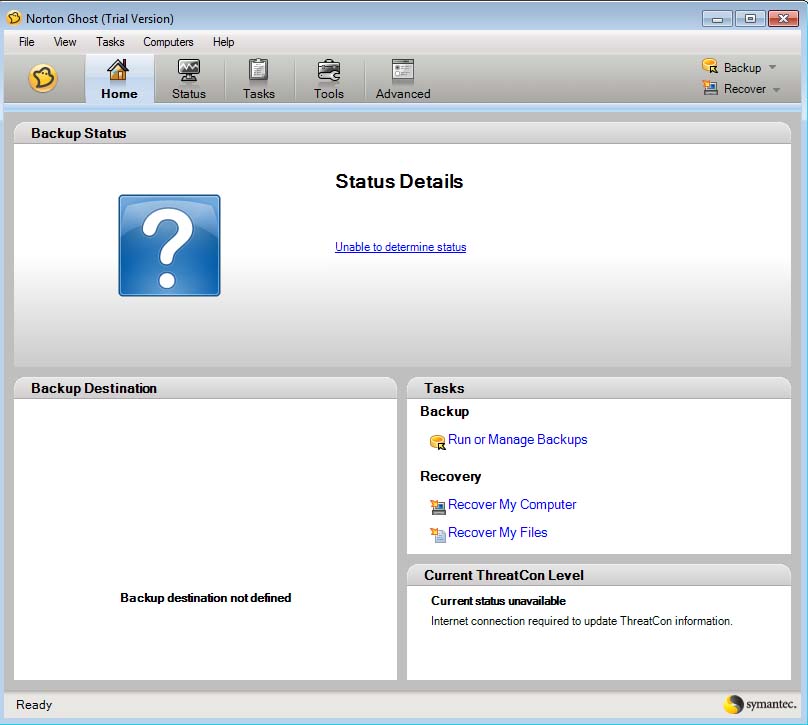This screenshot has width=808, height=725.
Task: Click the Backup Status panel header
Action: click(402, 133)
